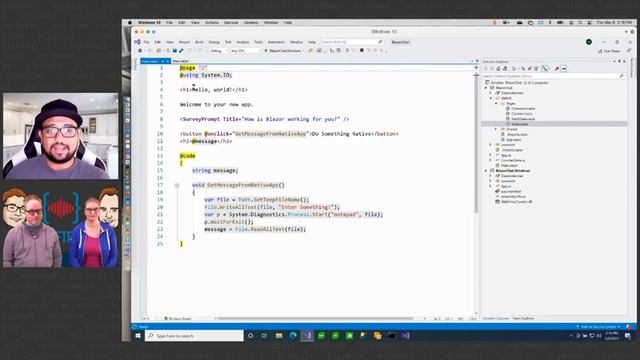Click the editor horizontal scrollbar
The image size is (640, 360).
[x=316, y=318]
